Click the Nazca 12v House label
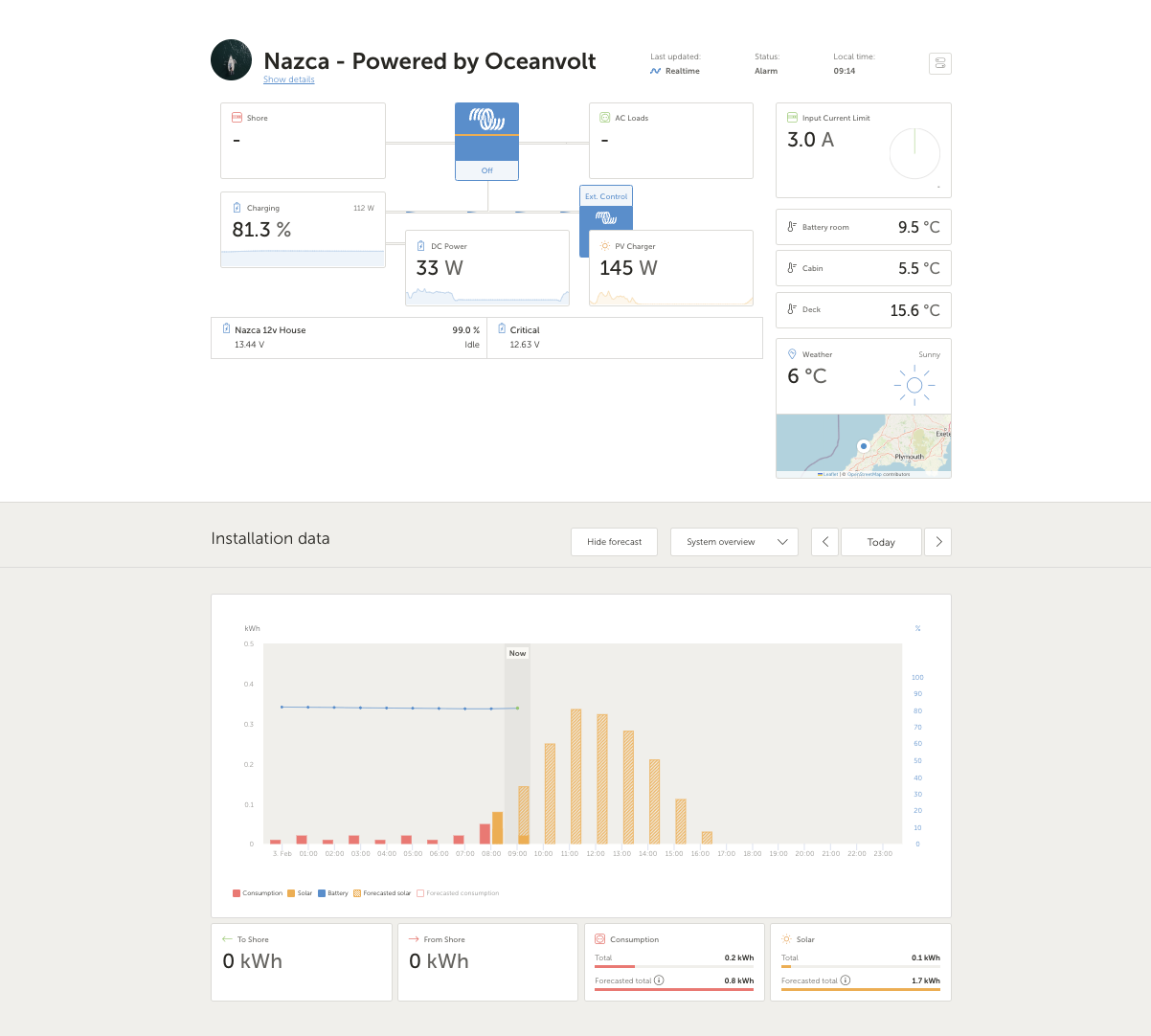1151x1036 pixels. (270, 329)
